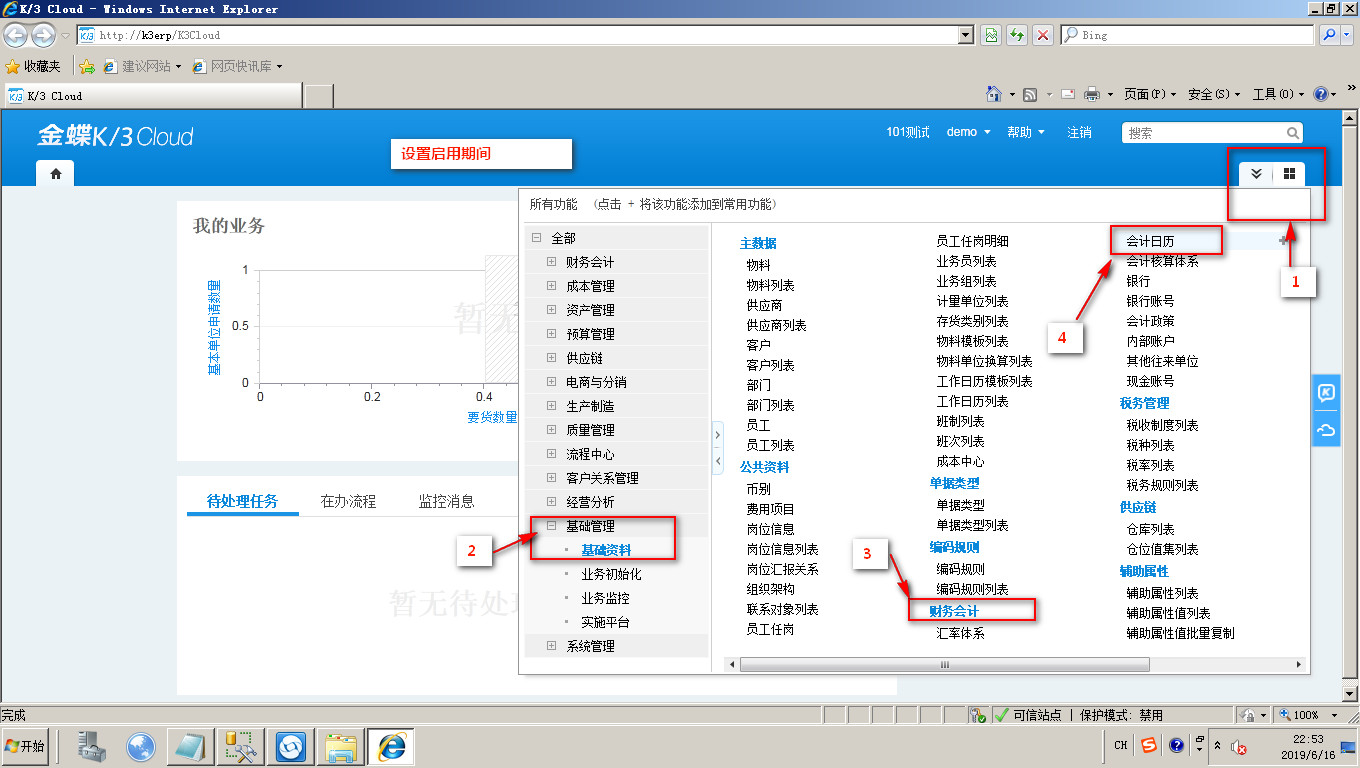
Task: Open the cloud icon on right sidebar
Action: pos(1326,430)
